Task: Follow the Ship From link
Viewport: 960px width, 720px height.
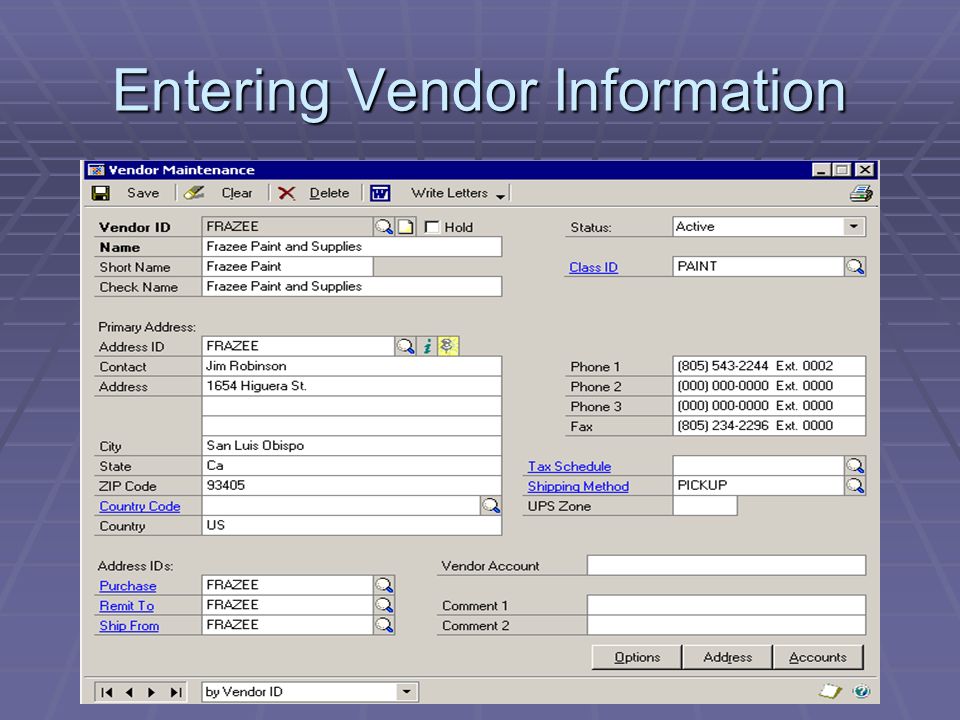Action: pyautogui.click(x=129, y=626)
